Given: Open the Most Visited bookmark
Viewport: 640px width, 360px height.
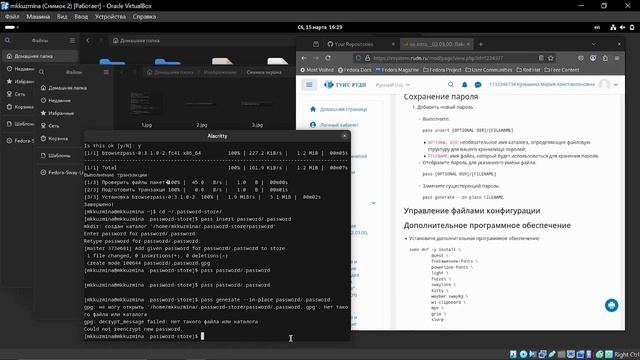Looking at the screenshot, I should point(317,70).
